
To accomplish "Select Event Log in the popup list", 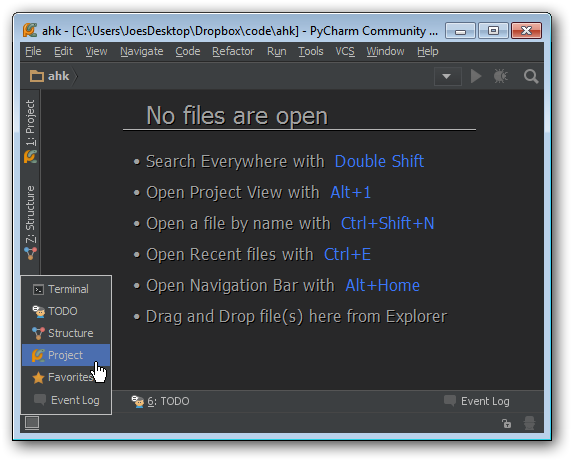I will [66, 400].
